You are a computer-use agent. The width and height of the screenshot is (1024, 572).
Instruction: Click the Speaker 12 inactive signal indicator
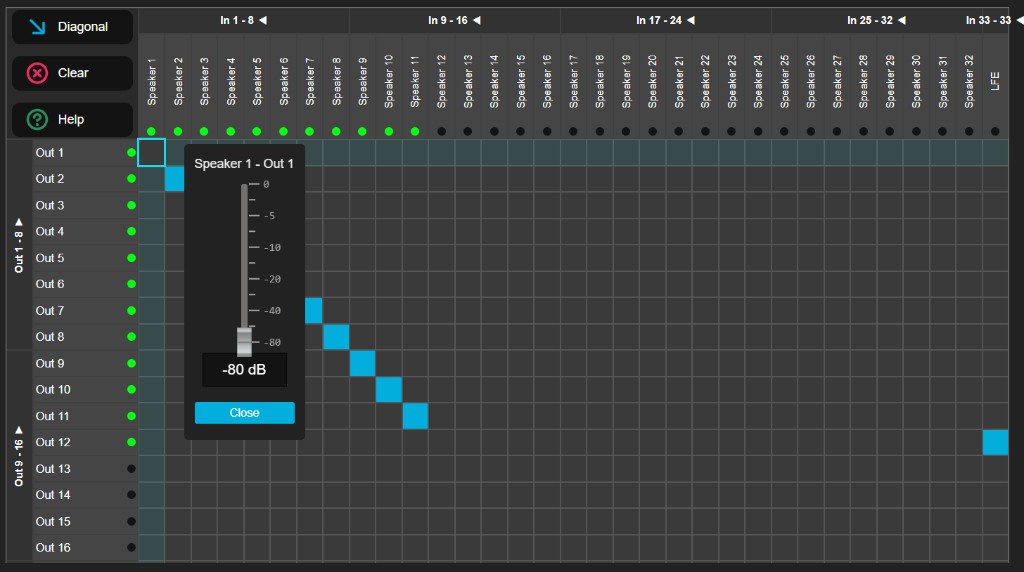pyautogui.click(x=441, y=131)
